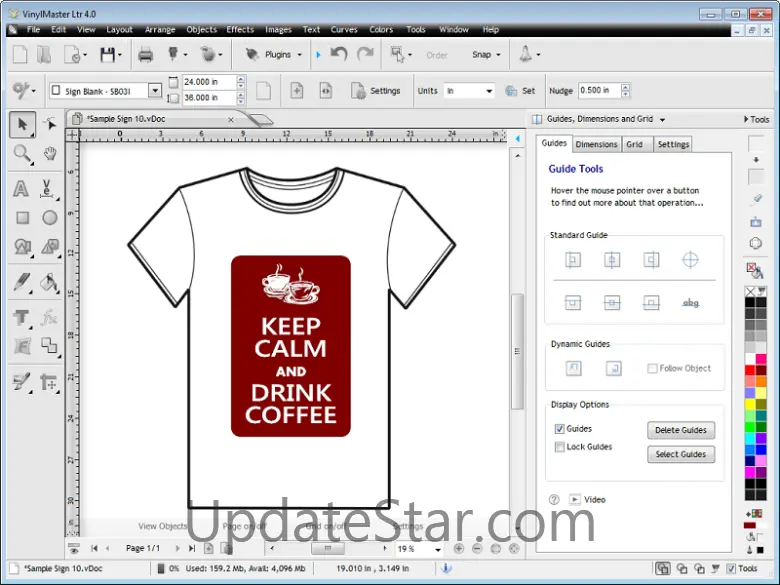Click the Select Guides button
Screen dimensions: 780x585
tap(680, 454)
